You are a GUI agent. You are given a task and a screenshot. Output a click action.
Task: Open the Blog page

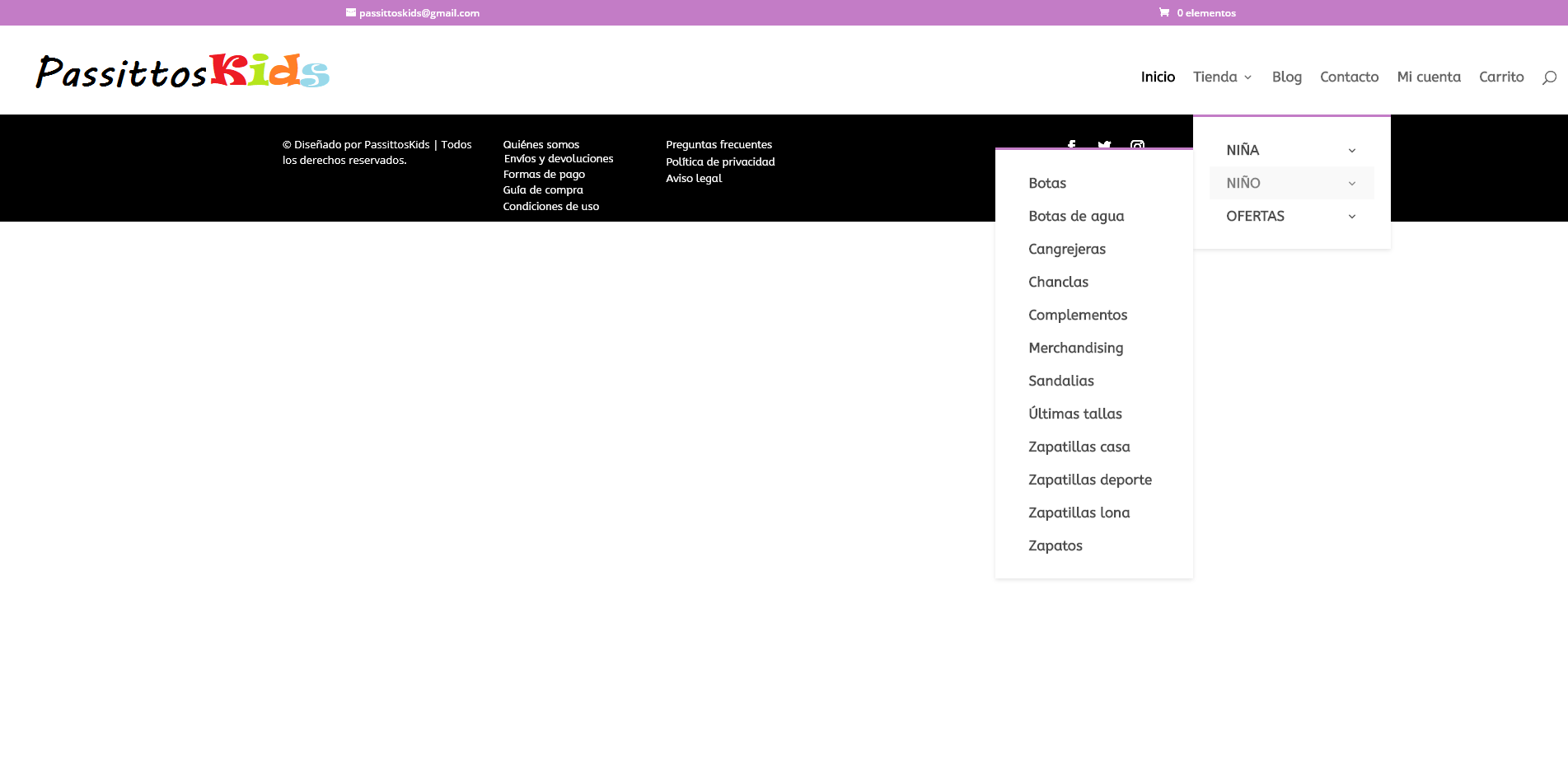coord(1287,77)
